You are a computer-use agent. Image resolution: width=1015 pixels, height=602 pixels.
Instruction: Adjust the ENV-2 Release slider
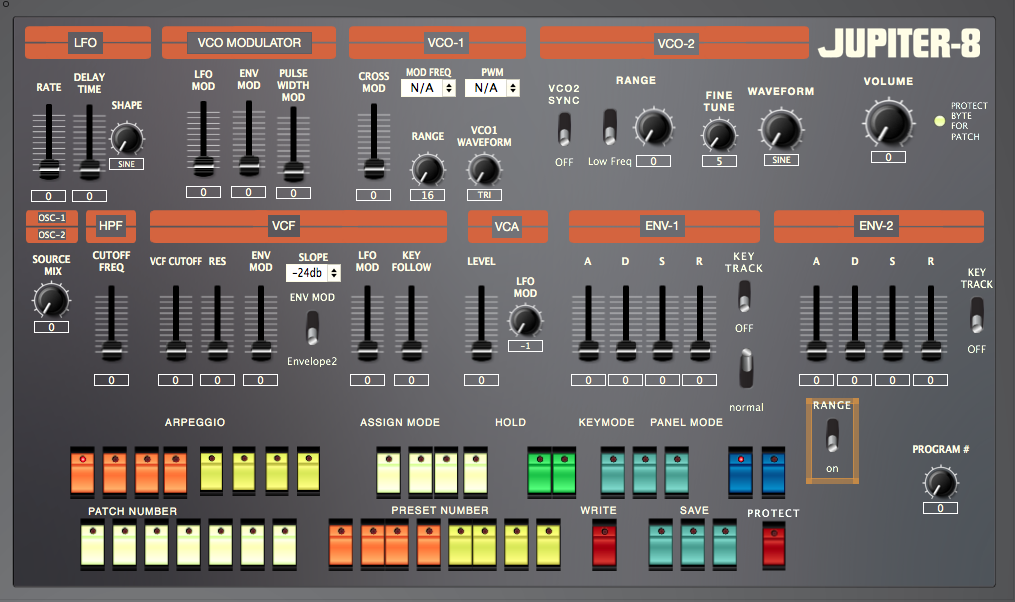[x=931, y=350]
